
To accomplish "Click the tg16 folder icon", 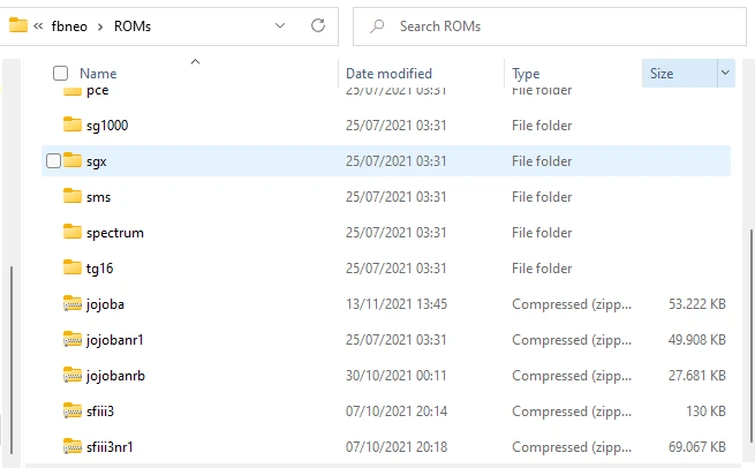I will pos(72,268).
